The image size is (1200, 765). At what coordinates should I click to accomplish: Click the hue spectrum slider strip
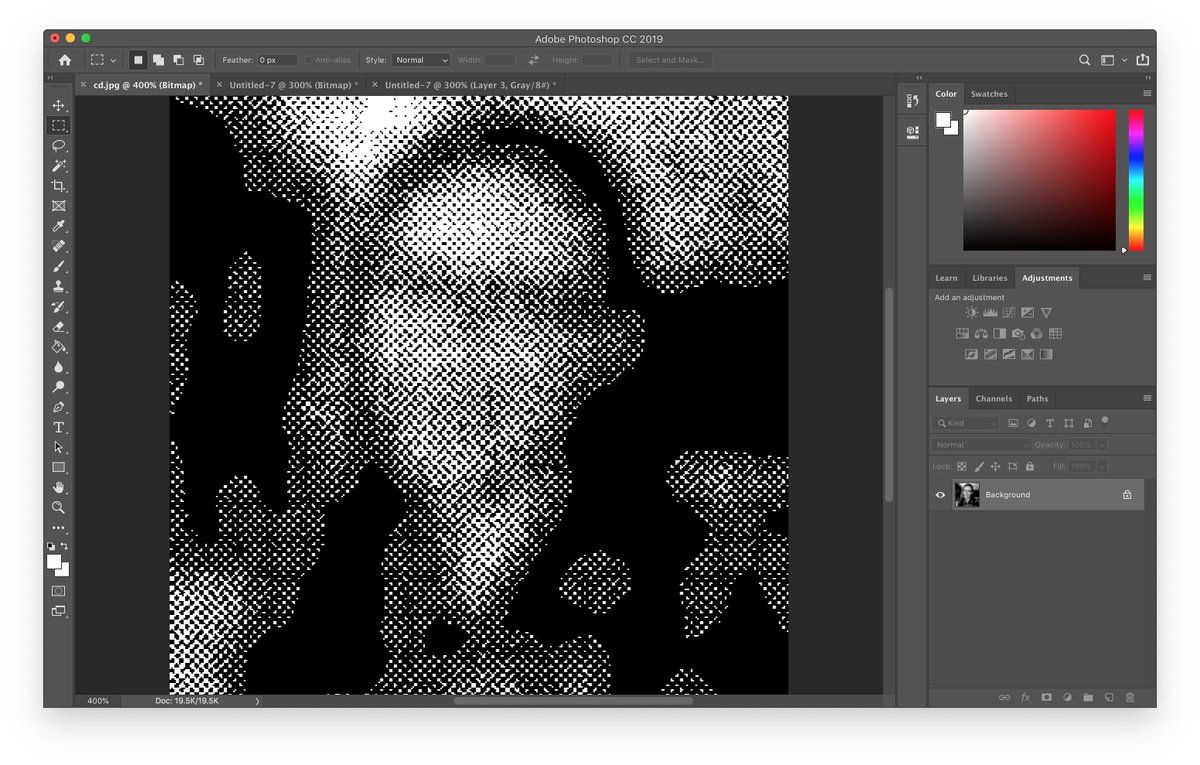1136,180
